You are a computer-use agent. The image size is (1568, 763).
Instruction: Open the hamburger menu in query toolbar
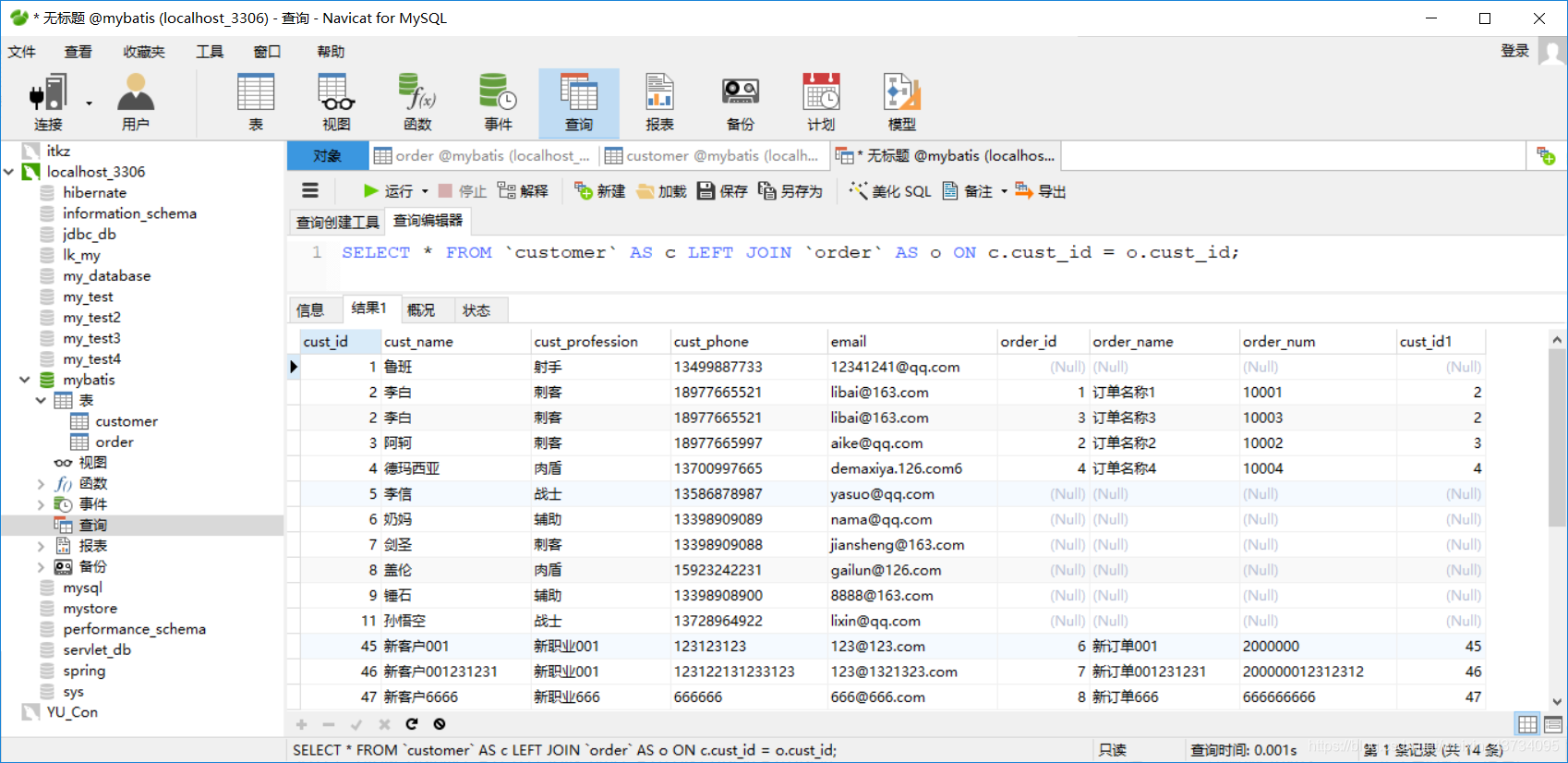[x=310, y=190]
